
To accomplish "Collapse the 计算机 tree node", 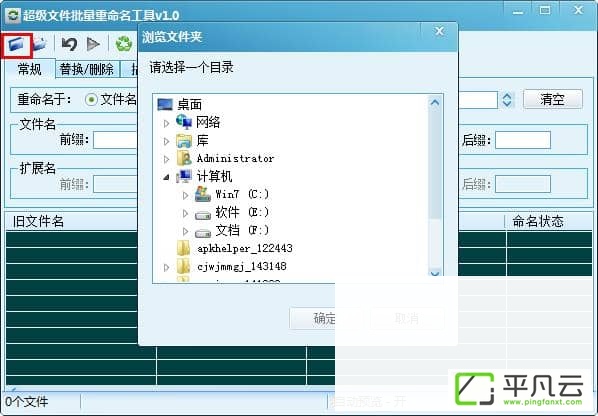I will [166, 177].
